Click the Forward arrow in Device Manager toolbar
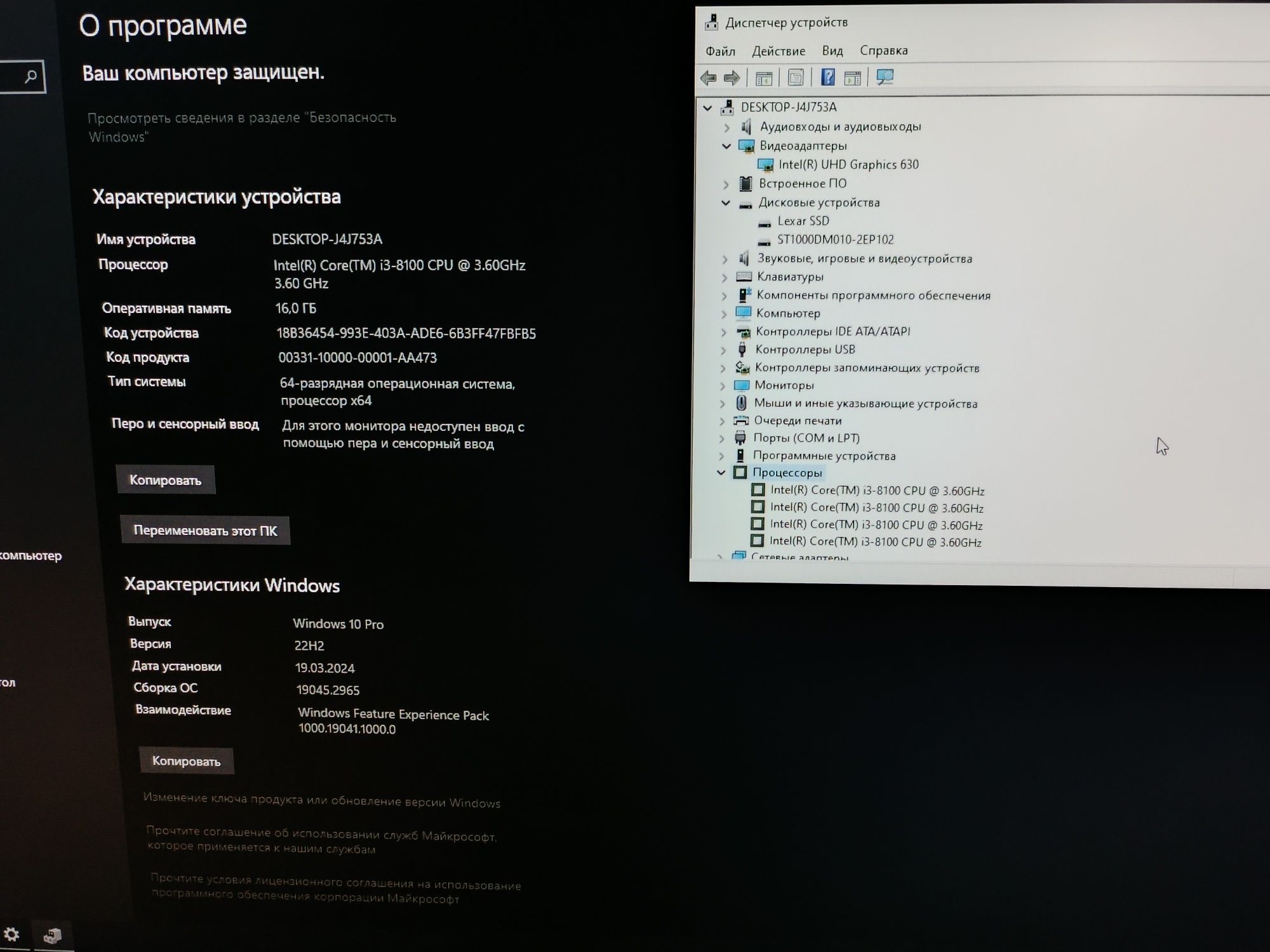This screenshot has height=952, width=1270. 732,77
